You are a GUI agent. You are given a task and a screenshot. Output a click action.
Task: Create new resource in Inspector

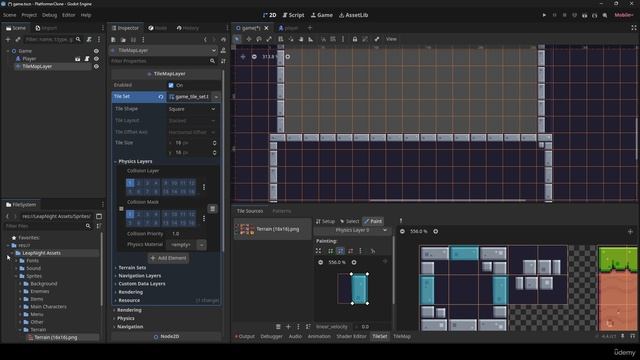[113, 40]
